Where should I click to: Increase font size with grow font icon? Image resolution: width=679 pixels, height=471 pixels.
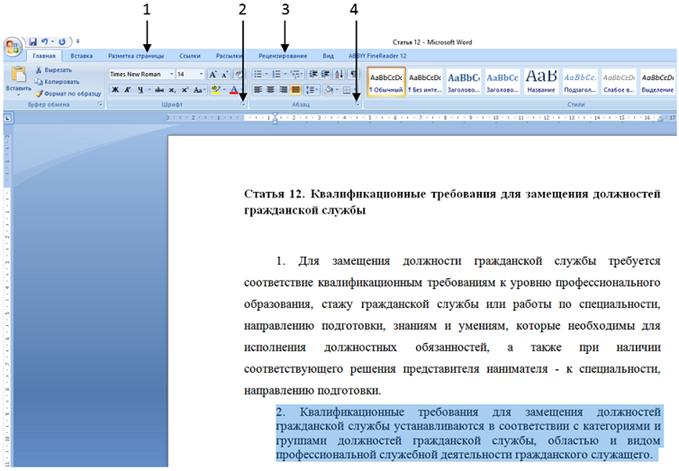point(213,74)
